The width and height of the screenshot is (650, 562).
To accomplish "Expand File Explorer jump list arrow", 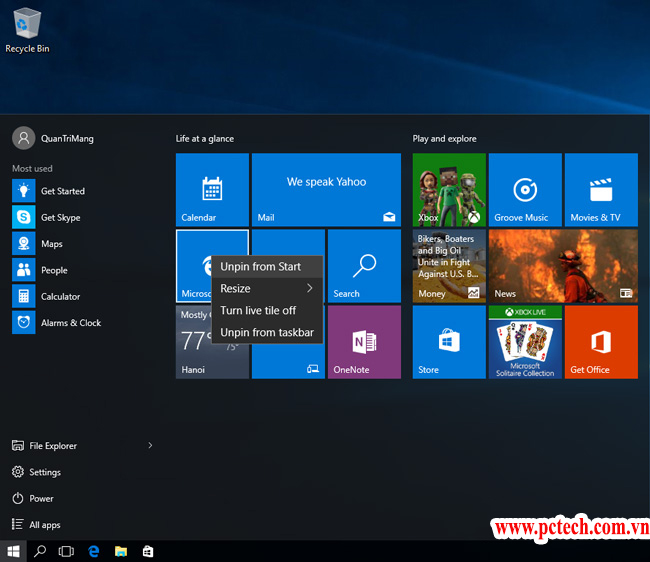I will point(150,446).
